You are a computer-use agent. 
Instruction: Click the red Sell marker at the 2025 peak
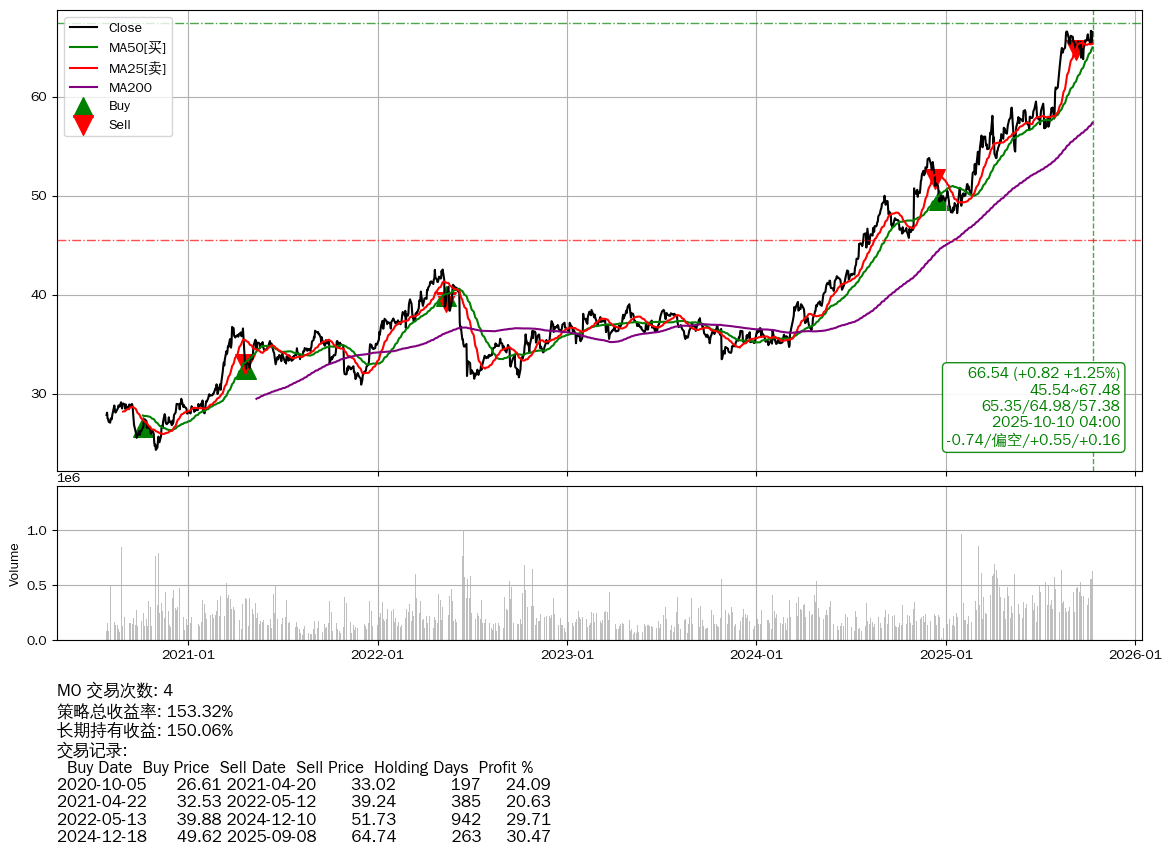point(1076,49)
